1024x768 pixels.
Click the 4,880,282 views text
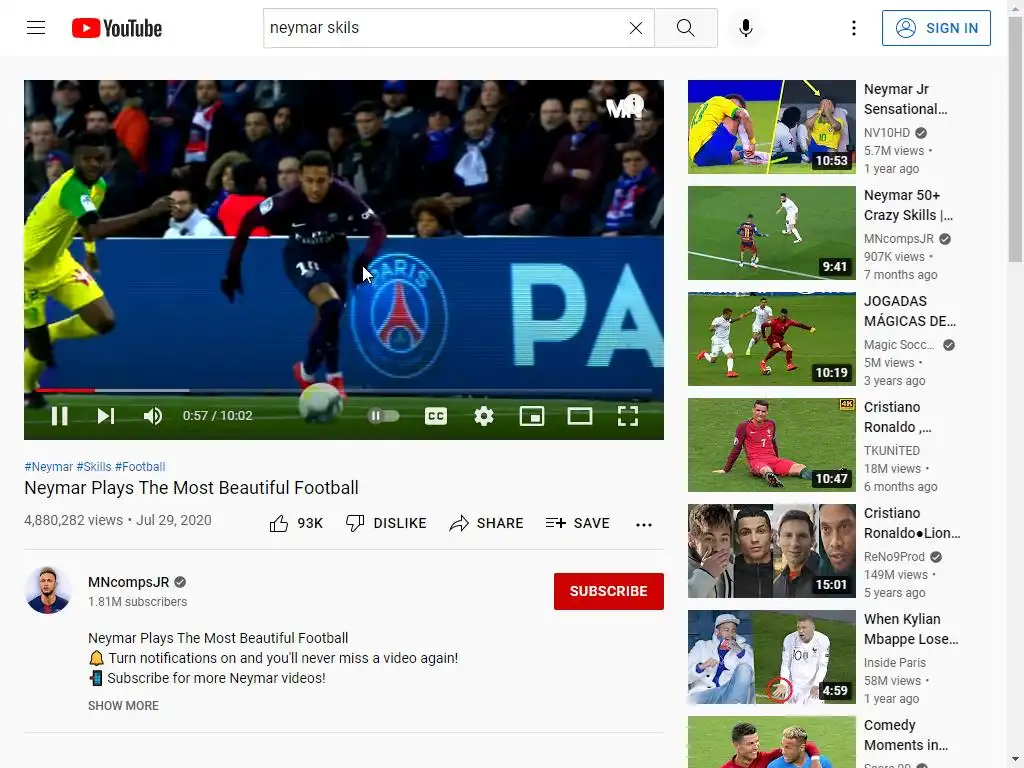tap(73, 520)
